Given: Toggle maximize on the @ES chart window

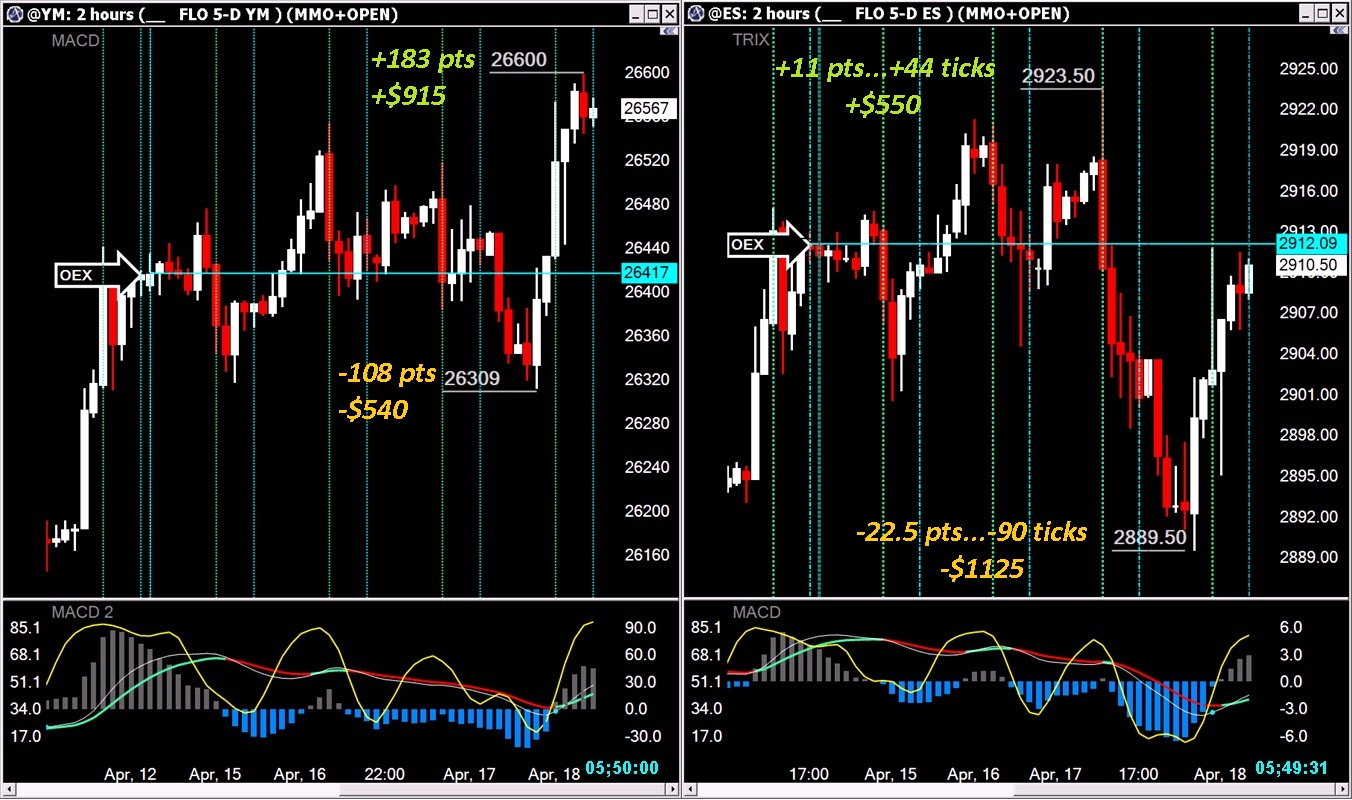Looking at the screenshot, I should click(x=1324, y=13).
